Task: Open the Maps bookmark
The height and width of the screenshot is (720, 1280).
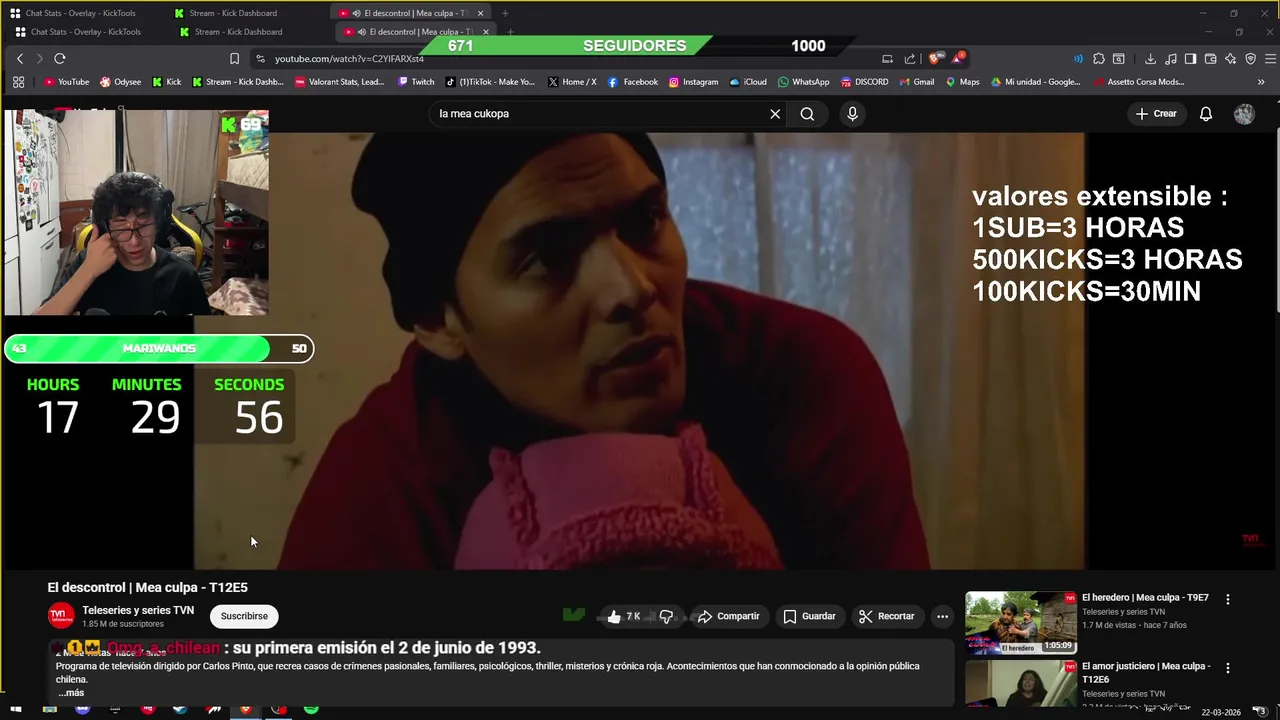Action: [962, 82]
